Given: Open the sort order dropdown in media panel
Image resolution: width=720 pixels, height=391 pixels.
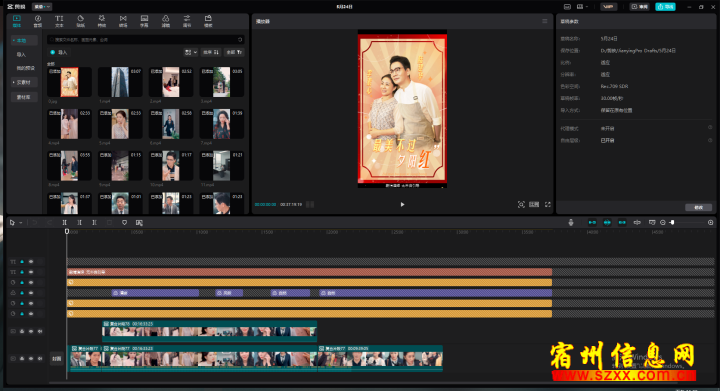Looking at the screenshot, I should [x=211, y=52].
